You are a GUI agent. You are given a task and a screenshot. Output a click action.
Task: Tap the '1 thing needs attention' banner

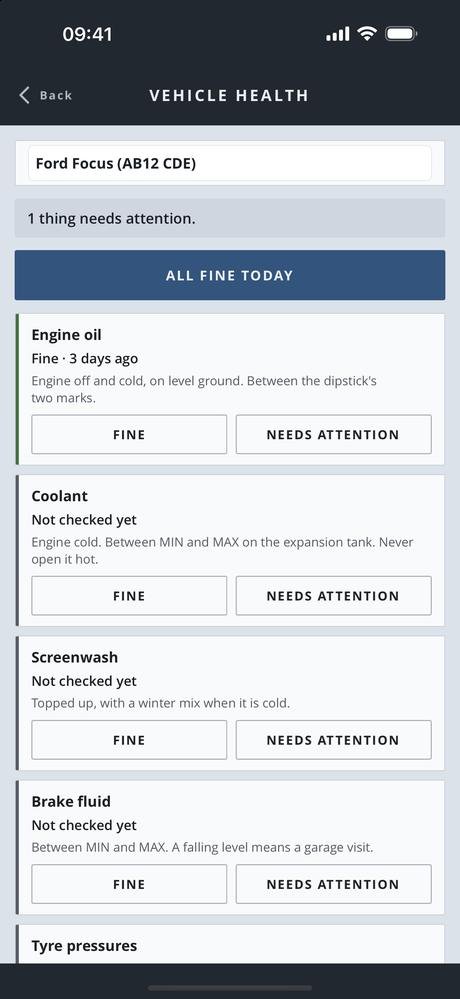click(229, 219)
